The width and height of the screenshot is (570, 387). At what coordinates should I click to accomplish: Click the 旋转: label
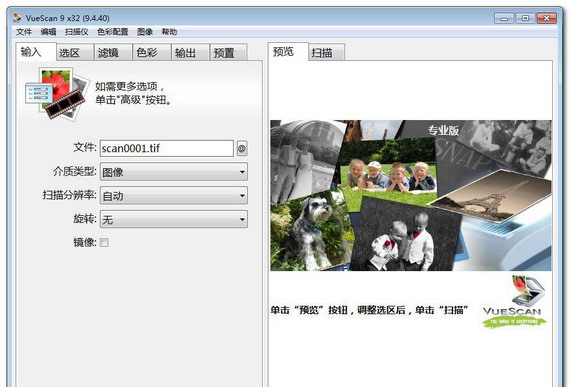[85, 219]
